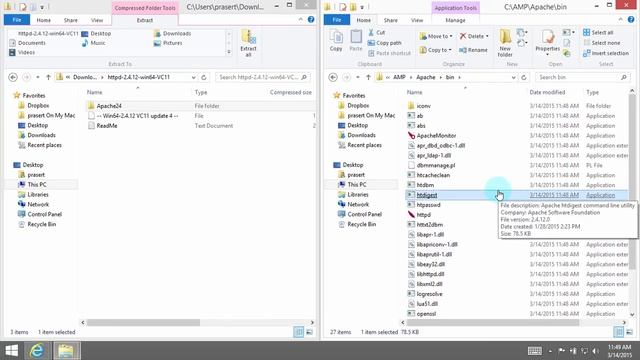The width and height of the screenshot is (640, 360).
Task: Collapse the ribbon in the right window
Action: coord(620,20)
